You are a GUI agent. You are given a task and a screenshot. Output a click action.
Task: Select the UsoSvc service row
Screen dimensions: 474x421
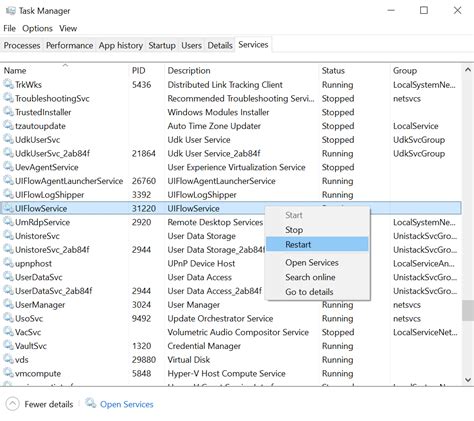[x=231, y=318]
